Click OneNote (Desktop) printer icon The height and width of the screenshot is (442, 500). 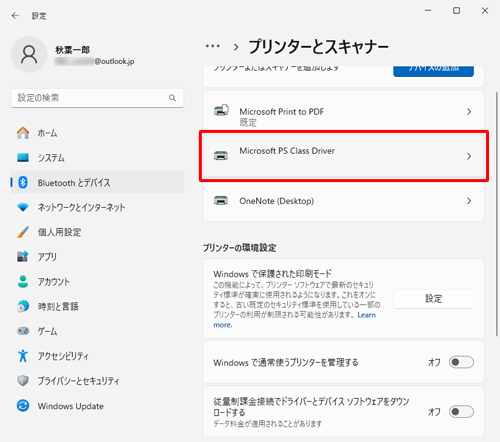[x=221, y=201]
